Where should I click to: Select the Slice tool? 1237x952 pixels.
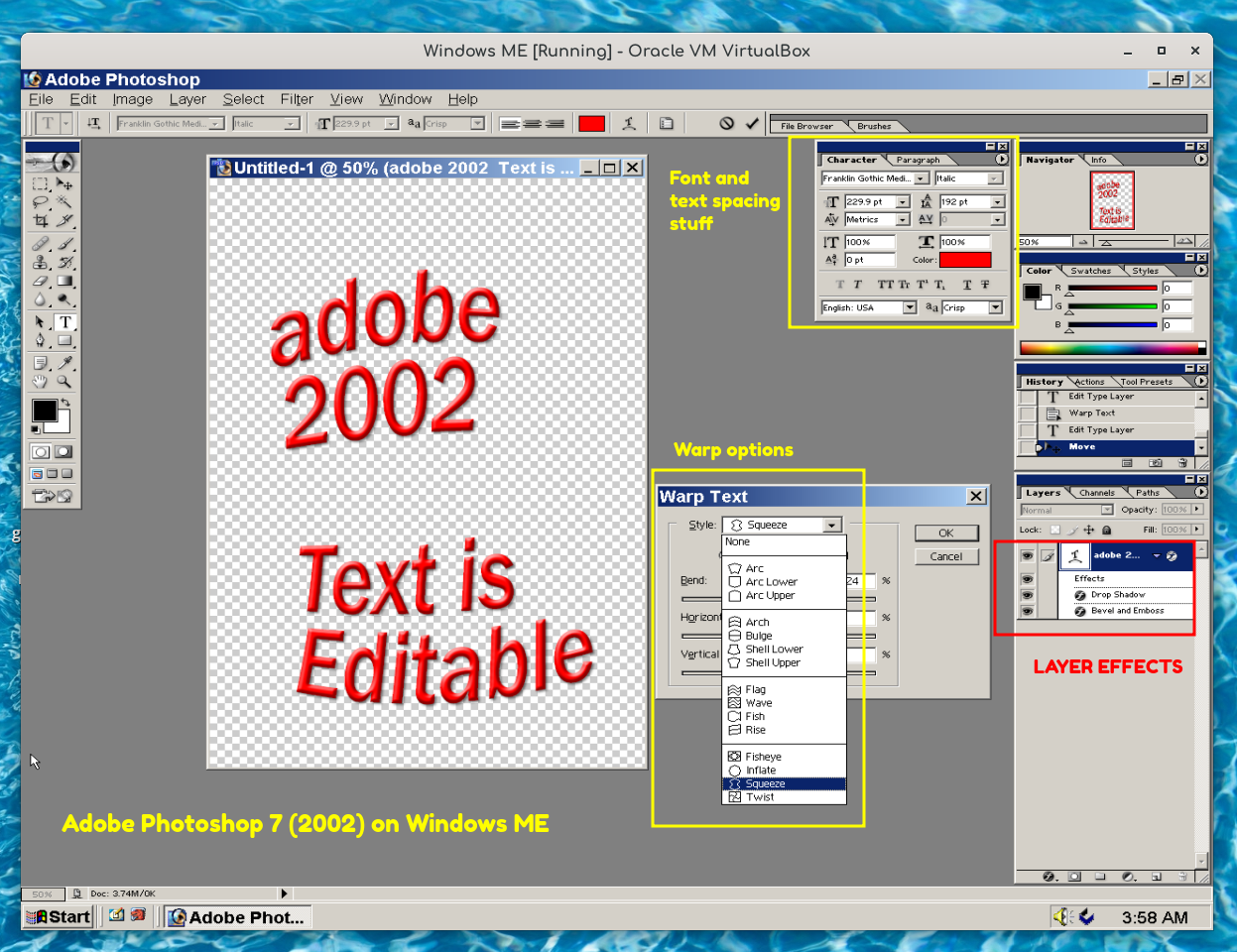pyautogui.click(x=64, y=221)
